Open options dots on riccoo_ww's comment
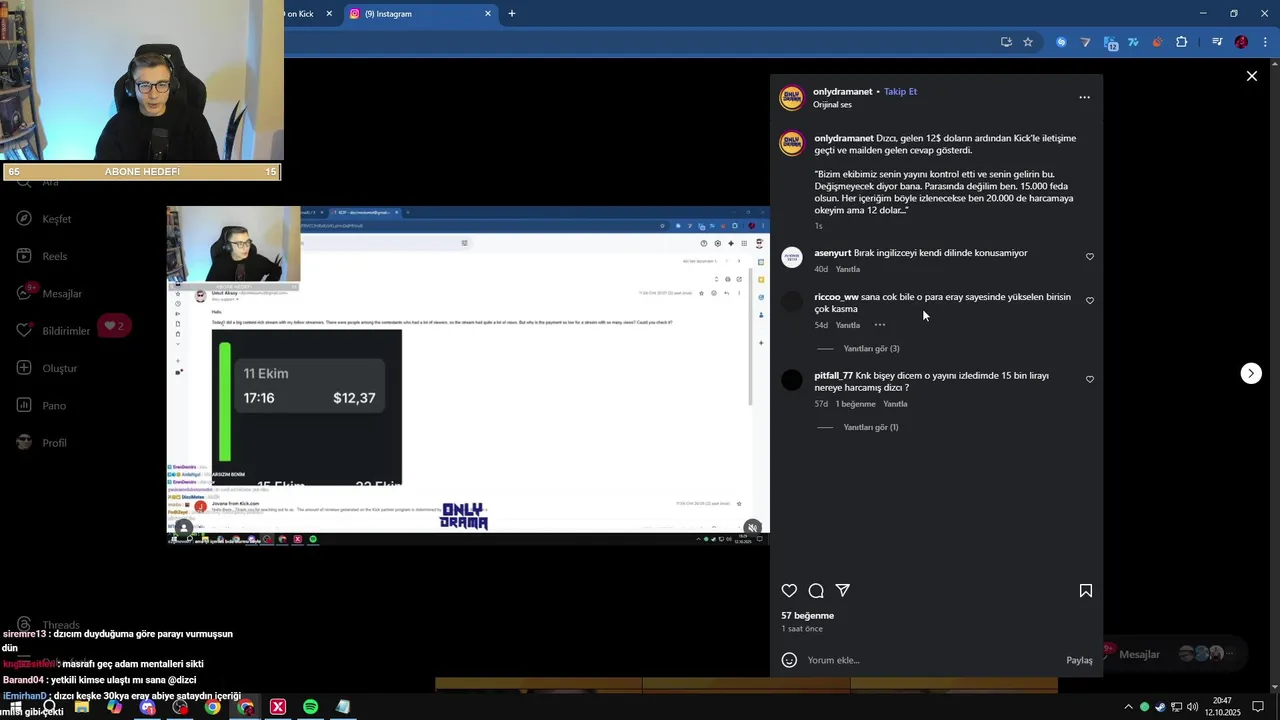This screenshot has width=1280, height=720. (880, 325)
